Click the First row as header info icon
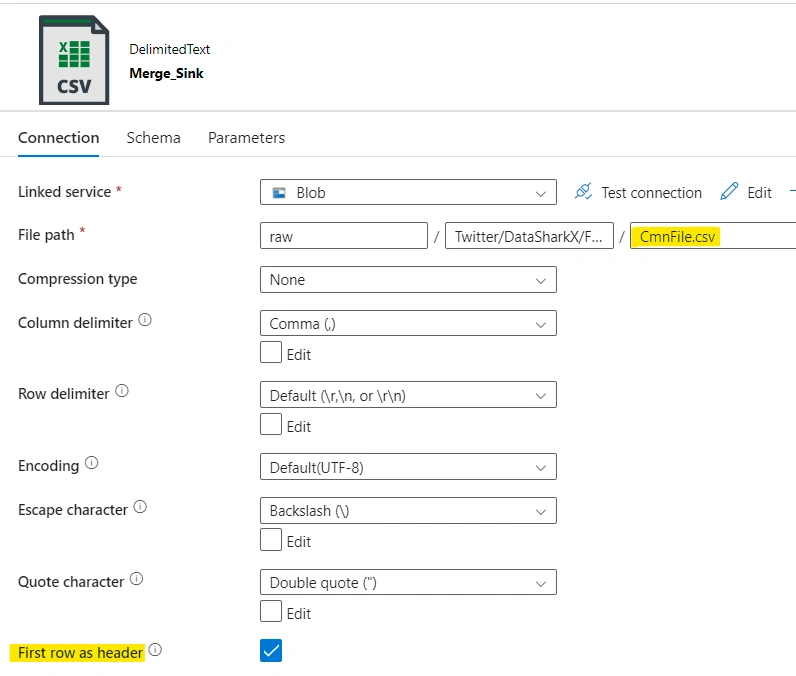The height and width of the screenshot is (676, 796). click(155, 650)
